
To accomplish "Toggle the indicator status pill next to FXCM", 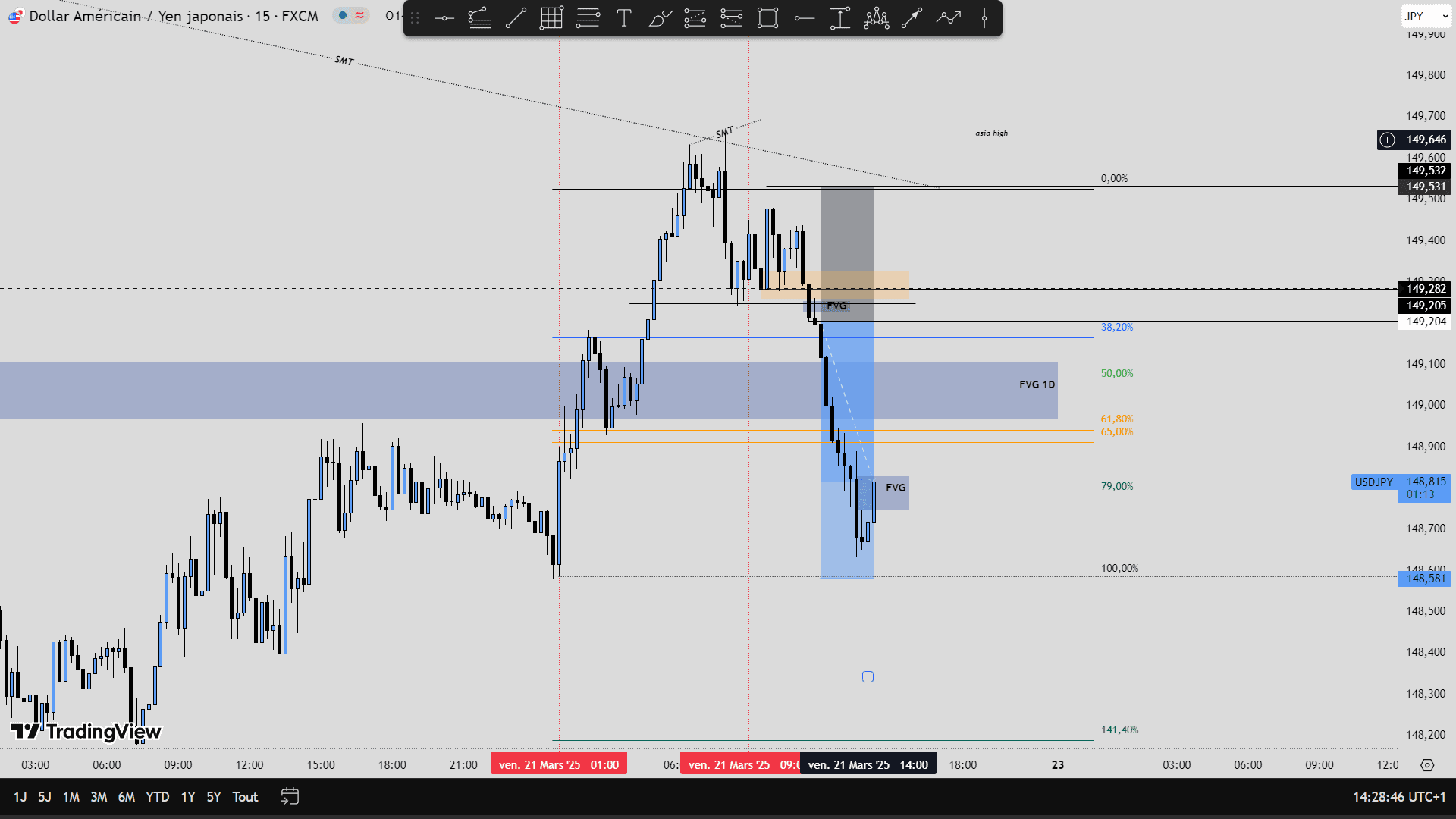I will [350, 15].
